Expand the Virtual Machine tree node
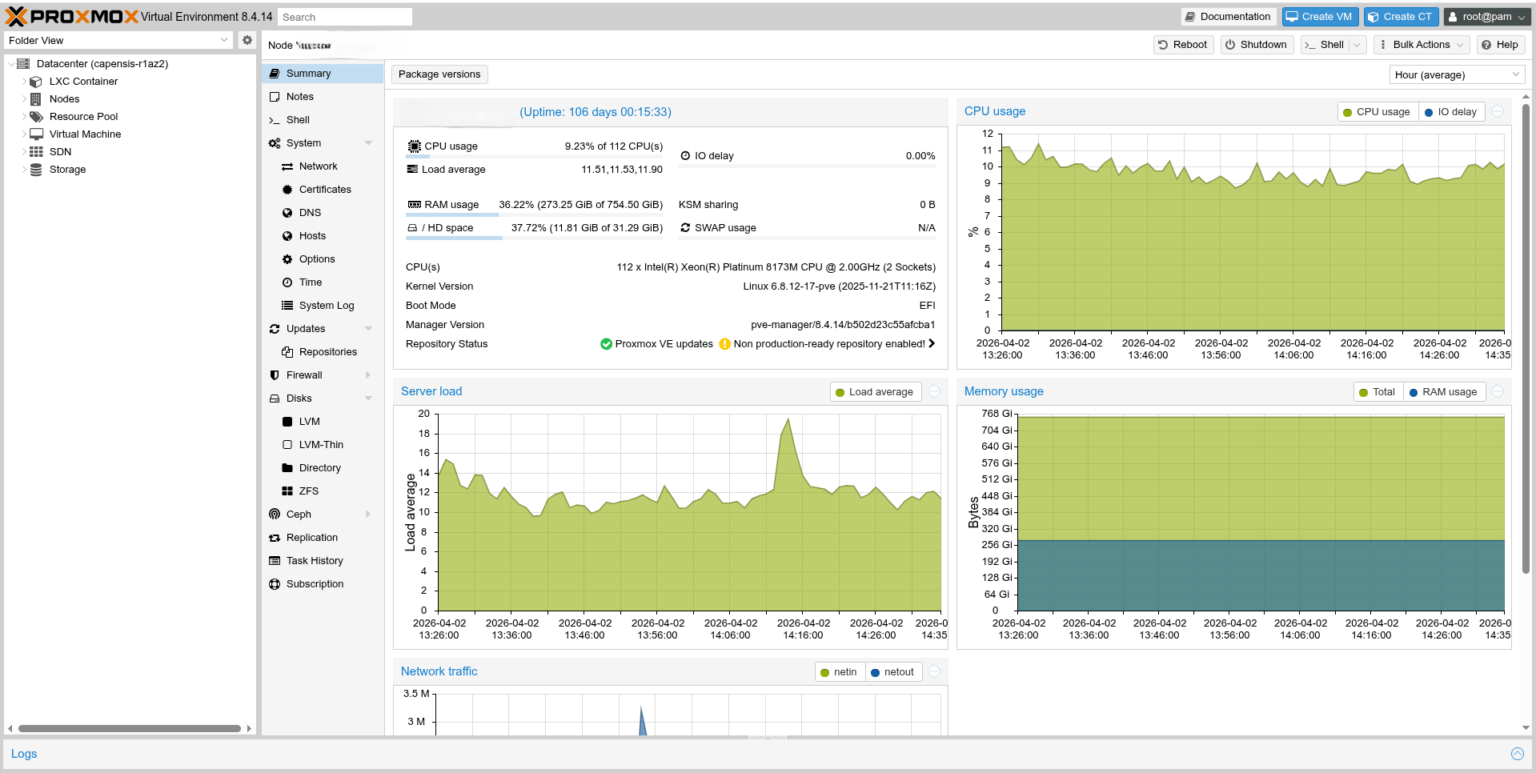The width and height of the screenshot is (1536, 773). point(24,134)
